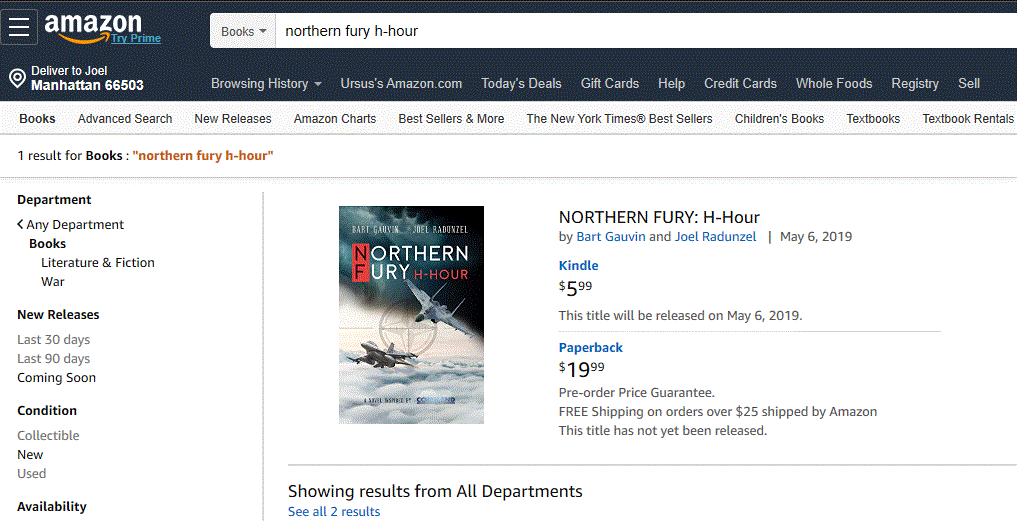
Task: Filter condition by New
Action: [x=30, y=455]
